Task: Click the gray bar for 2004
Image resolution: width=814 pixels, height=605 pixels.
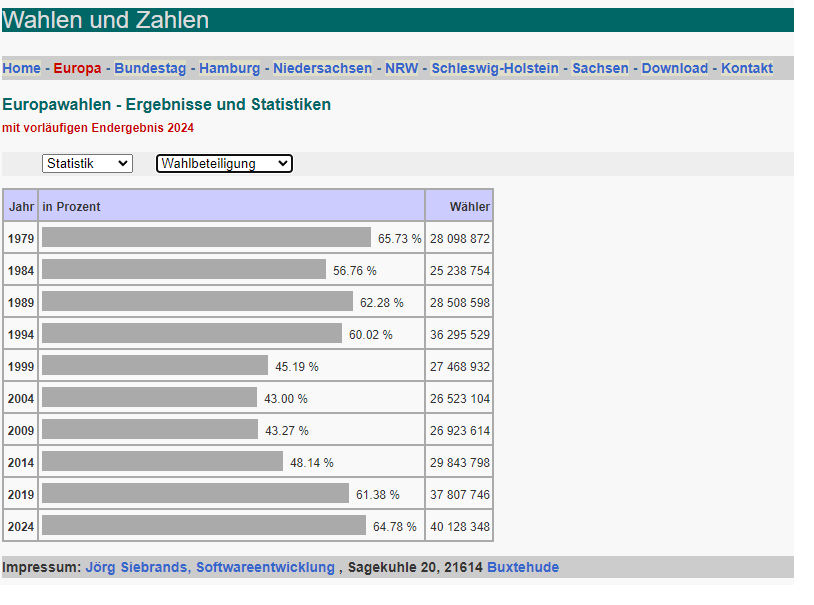Action: point(150,397)
